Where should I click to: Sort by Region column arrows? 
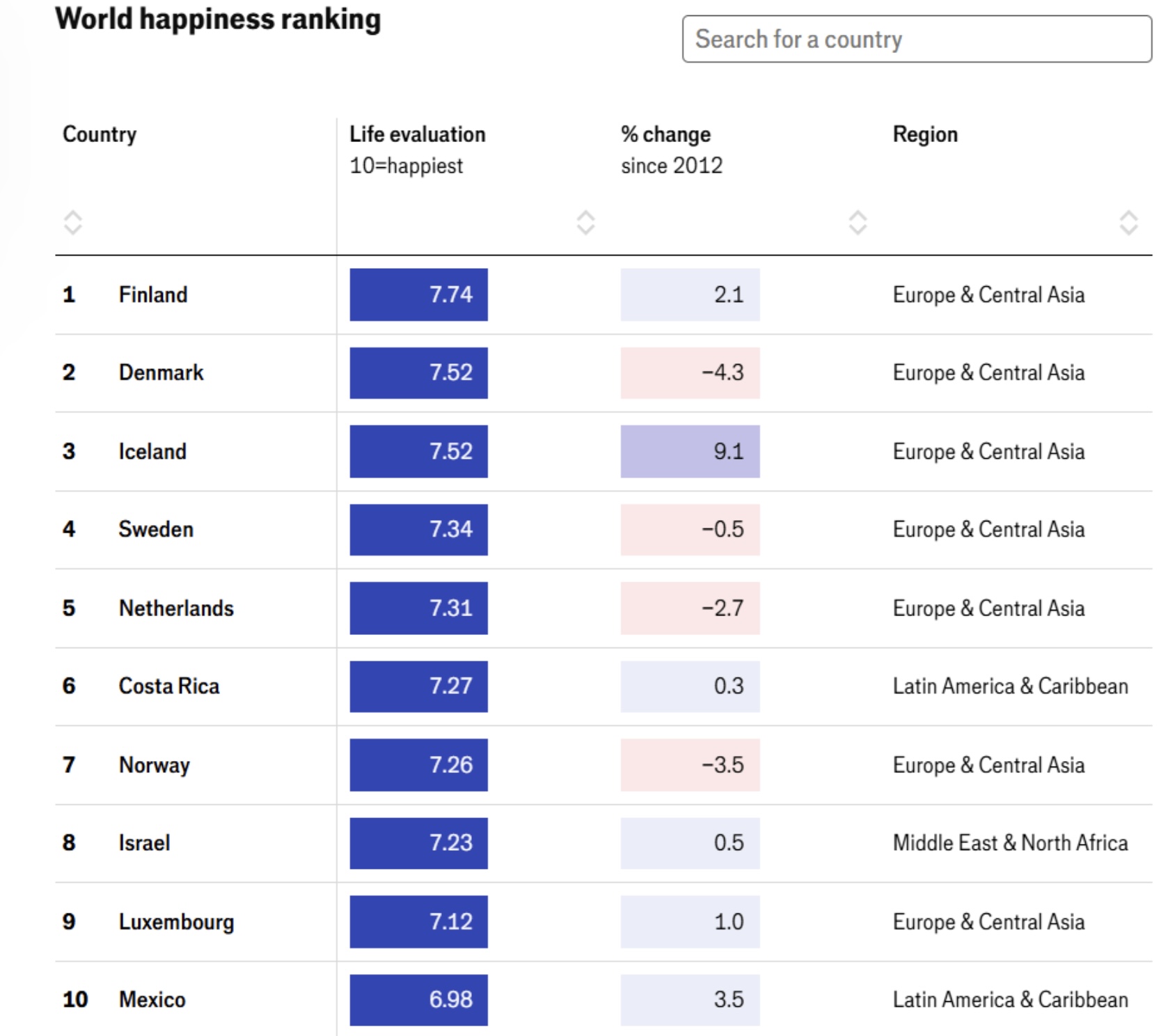click(1128, 223)
